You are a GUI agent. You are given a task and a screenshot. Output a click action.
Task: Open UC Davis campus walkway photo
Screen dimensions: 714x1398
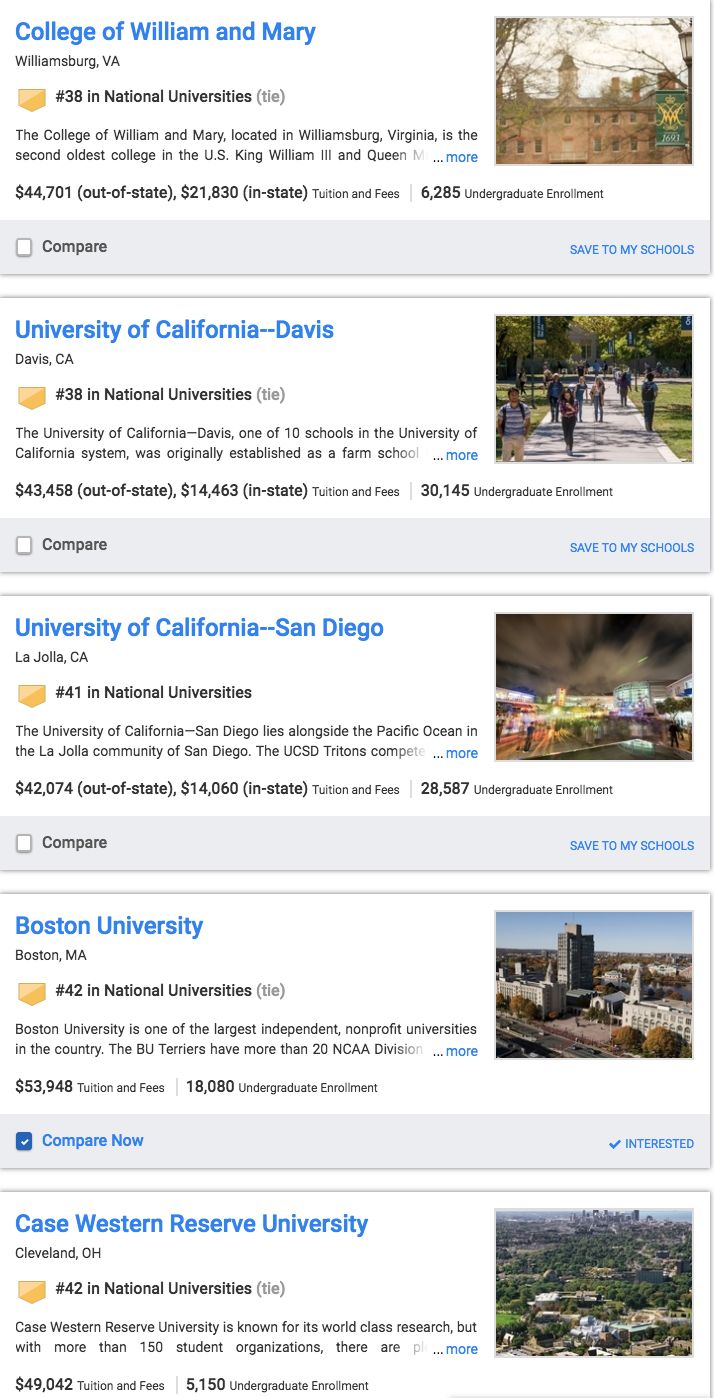pyautogui.click(x=594, y=389)
